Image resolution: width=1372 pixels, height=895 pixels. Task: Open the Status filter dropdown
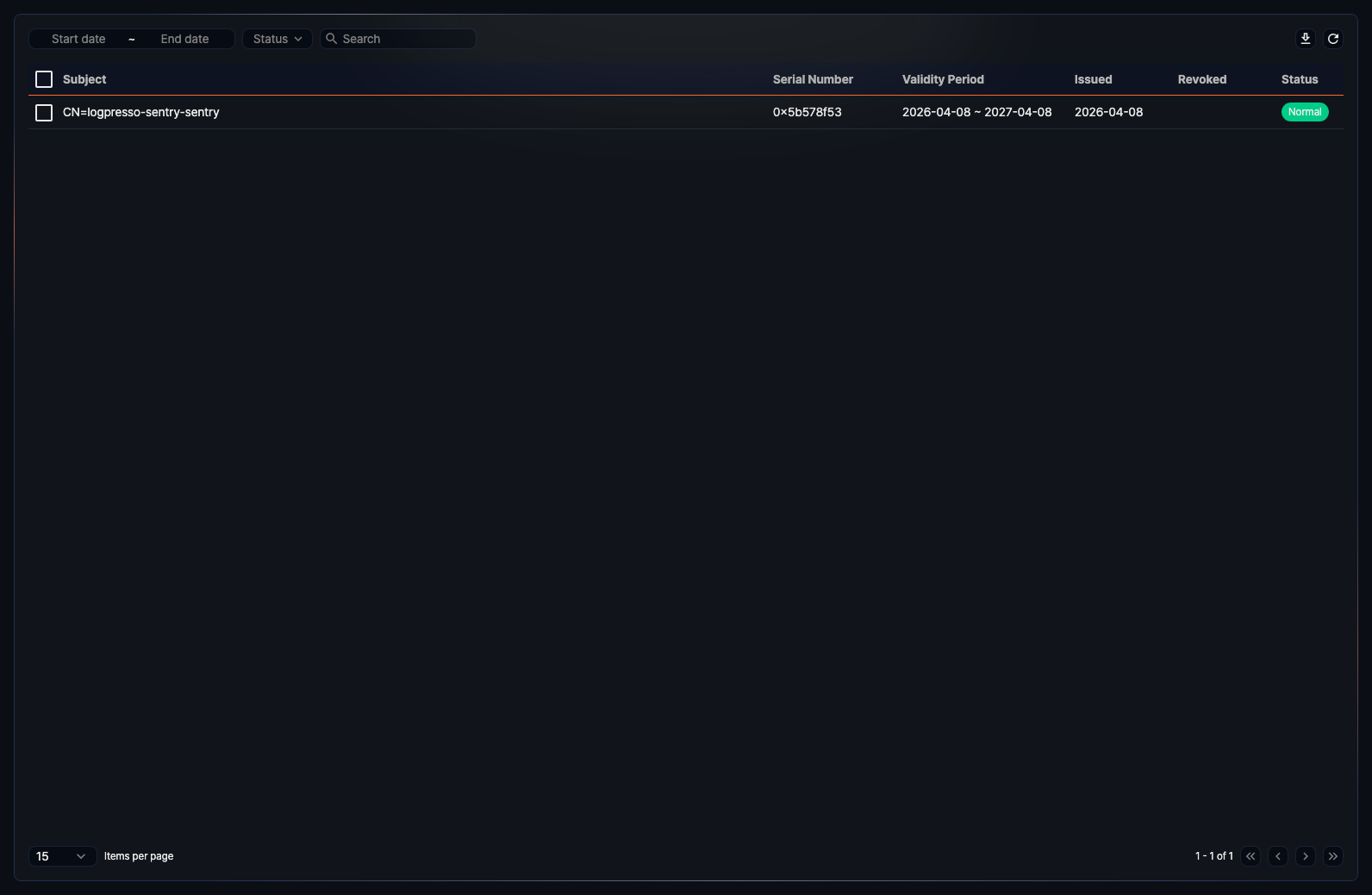(x=278, y=39)
